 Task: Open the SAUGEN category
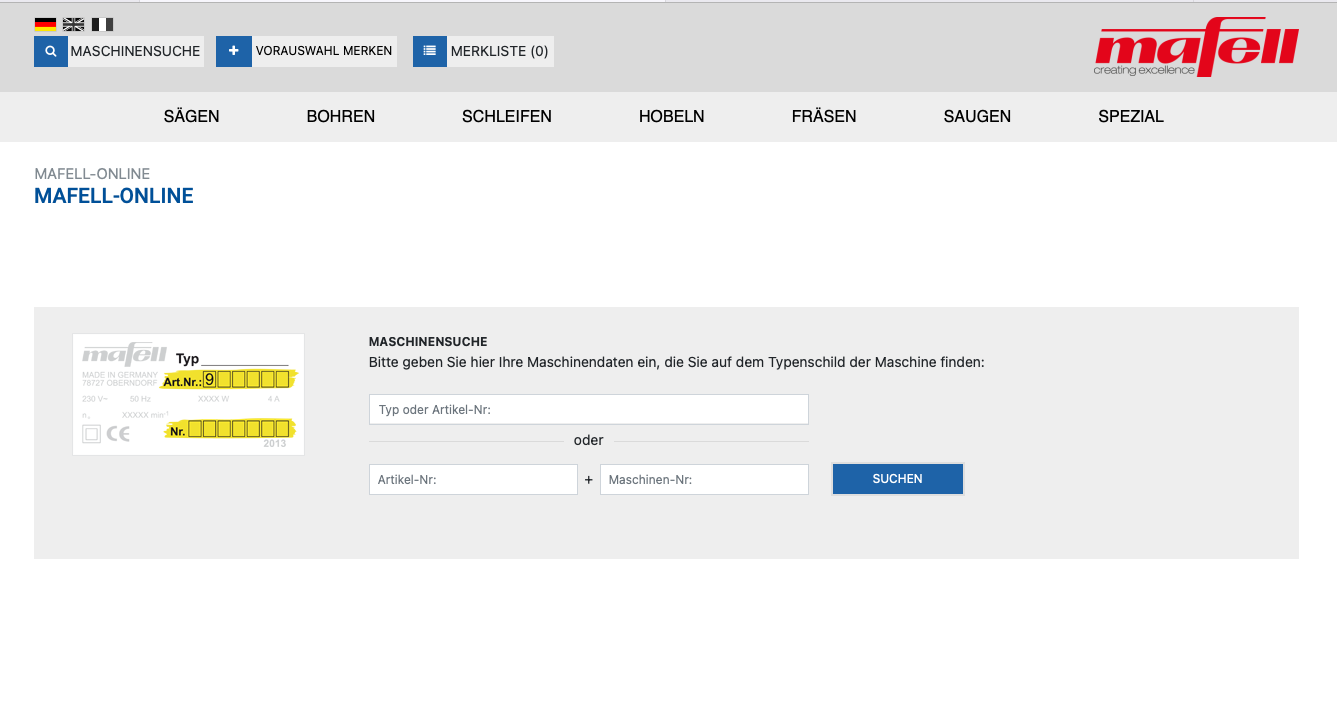click(x=976, y=117)
